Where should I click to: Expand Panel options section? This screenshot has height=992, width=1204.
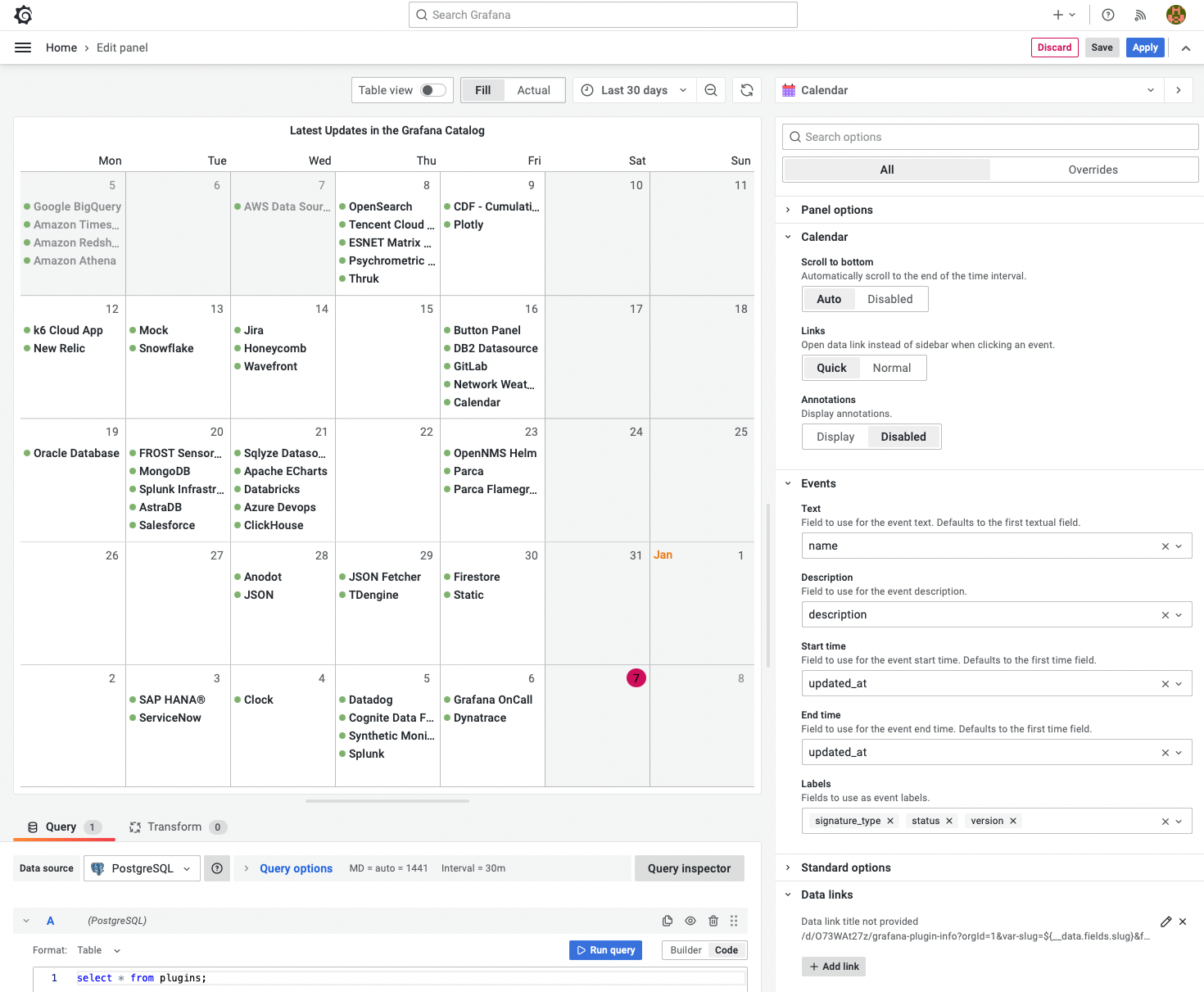click(837, 210)
